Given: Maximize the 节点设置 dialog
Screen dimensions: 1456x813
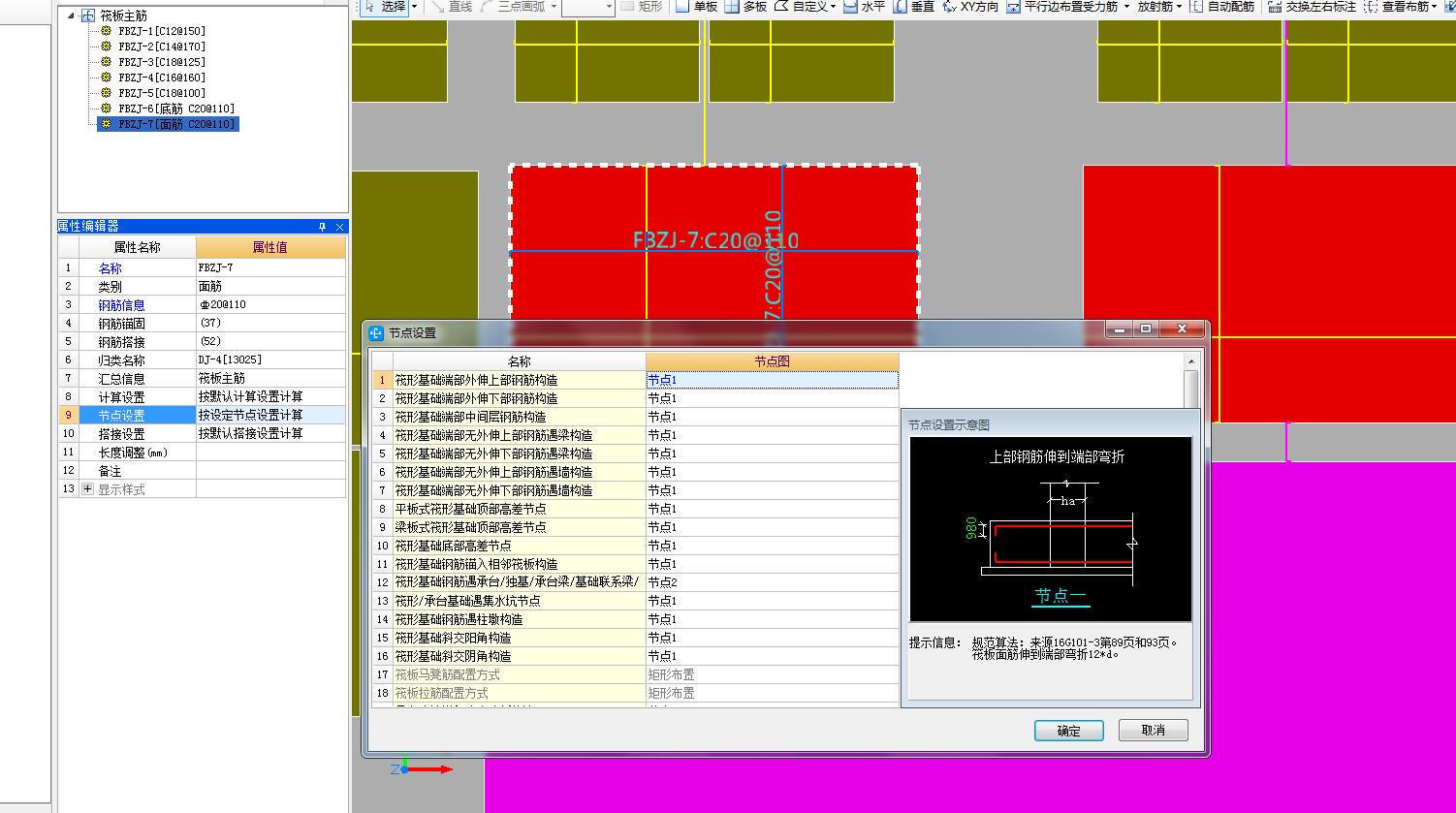Looking at the screenshot, I should (1146, 329).
